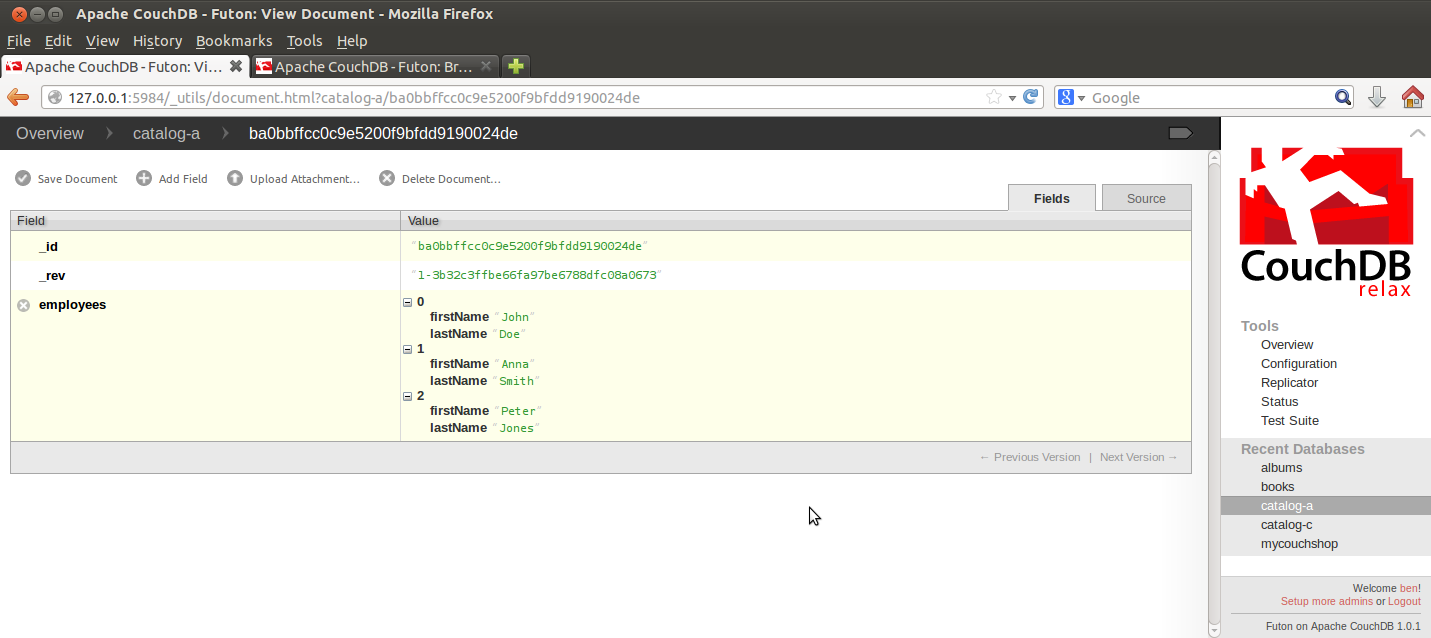Screen dimensions: 1431x638
Task: Open the View menu
Action: click(x=102, y=41)
